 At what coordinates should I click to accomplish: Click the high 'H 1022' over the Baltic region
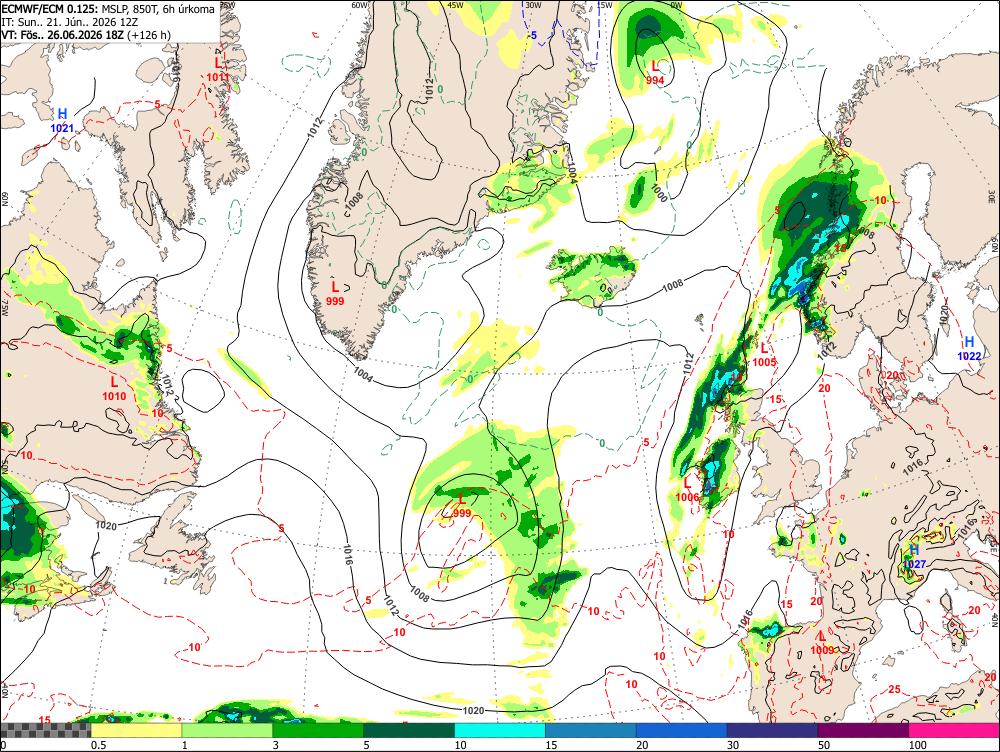[969, 349]
